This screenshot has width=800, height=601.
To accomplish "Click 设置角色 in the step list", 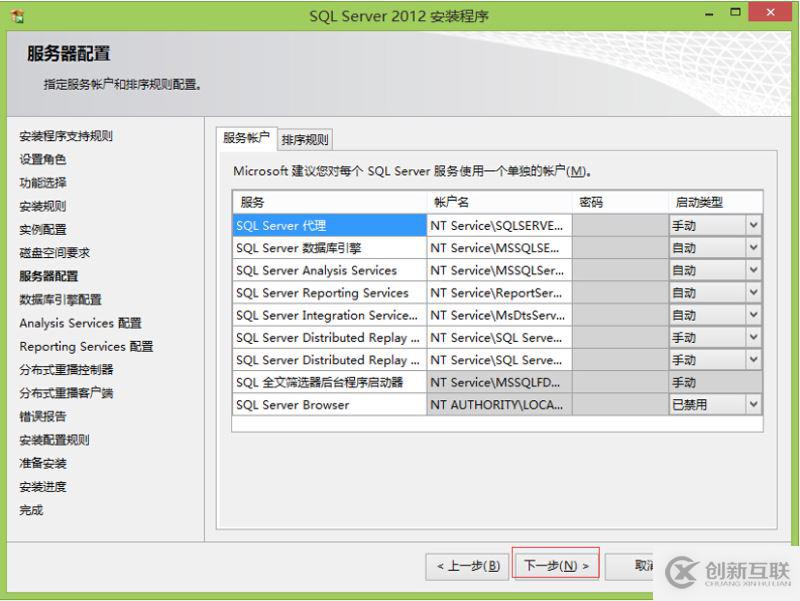I will point(43,159).
